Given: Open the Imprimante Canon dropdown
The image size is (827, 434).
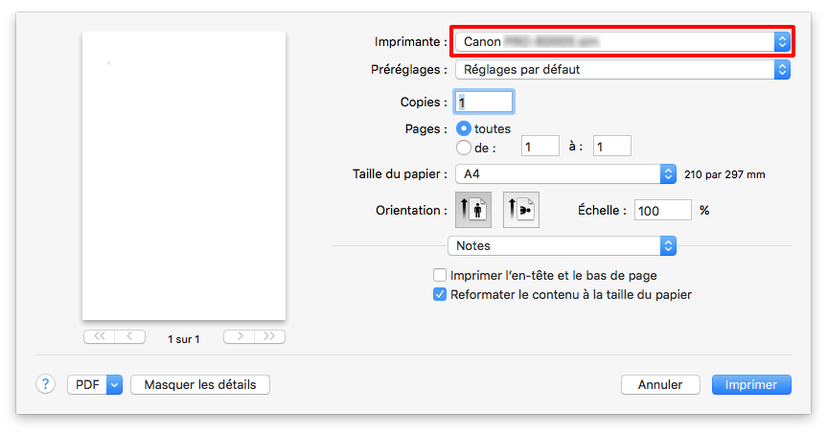Looking at the screenshot, I should (x=622, y=42).
